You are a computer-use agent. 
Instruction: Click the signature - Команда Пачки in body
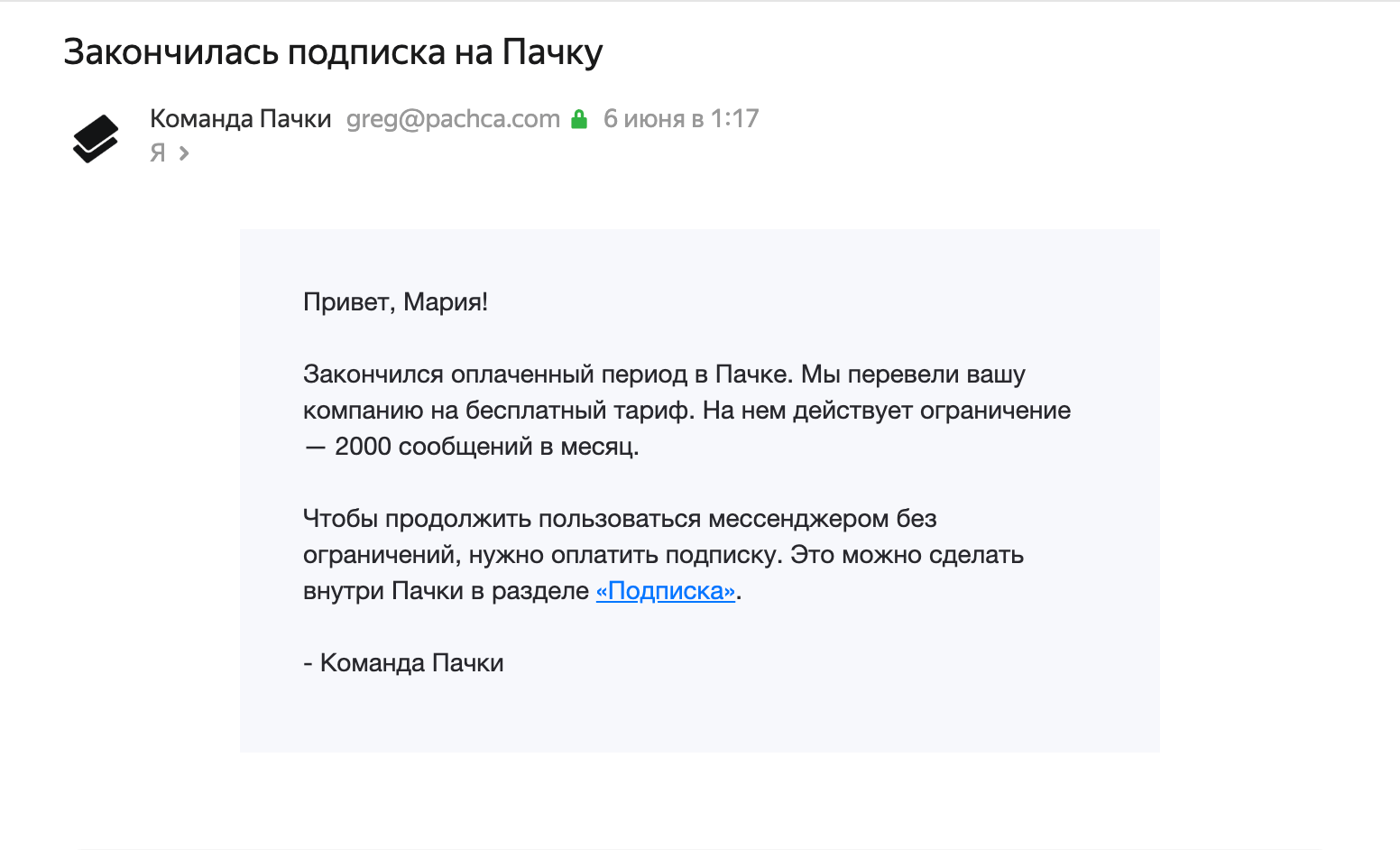[403, 663]
